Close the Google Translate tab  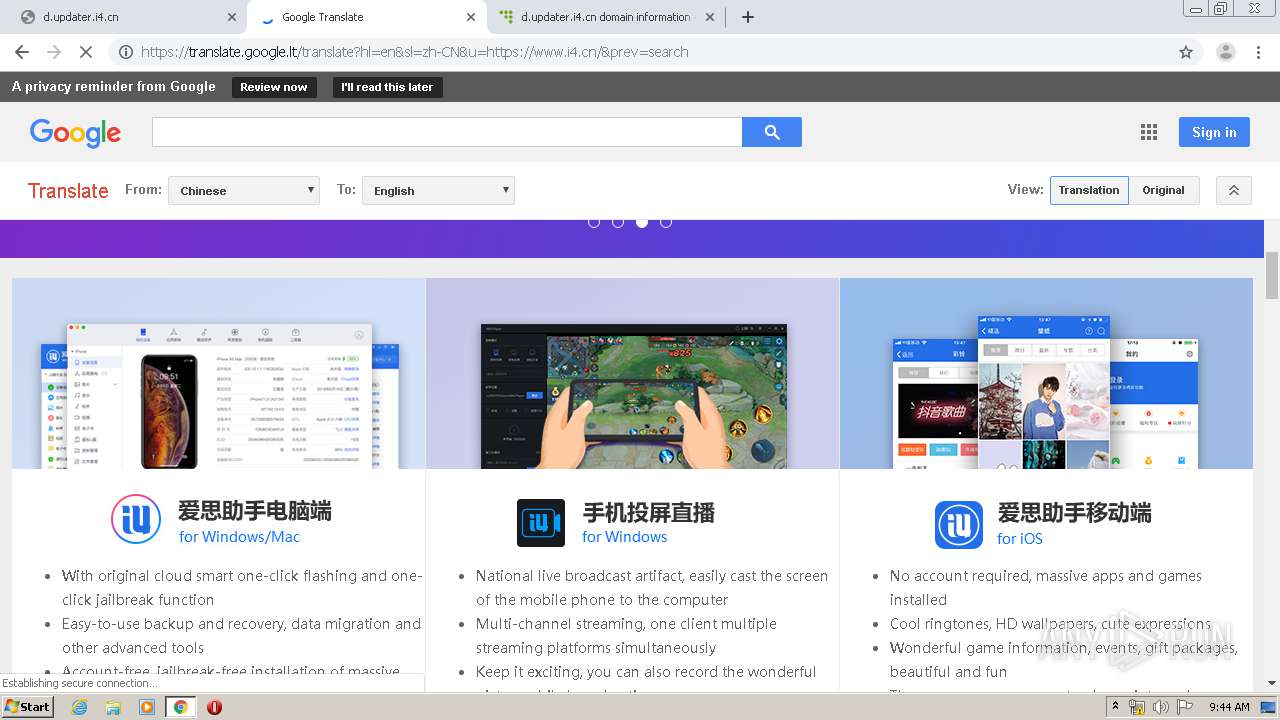471,17
